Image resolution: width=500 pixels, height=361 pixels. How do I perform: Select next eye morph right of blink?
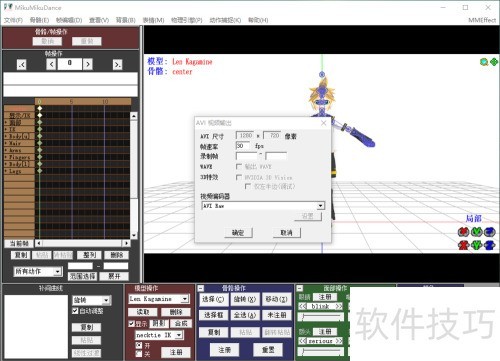pos(339,306)
